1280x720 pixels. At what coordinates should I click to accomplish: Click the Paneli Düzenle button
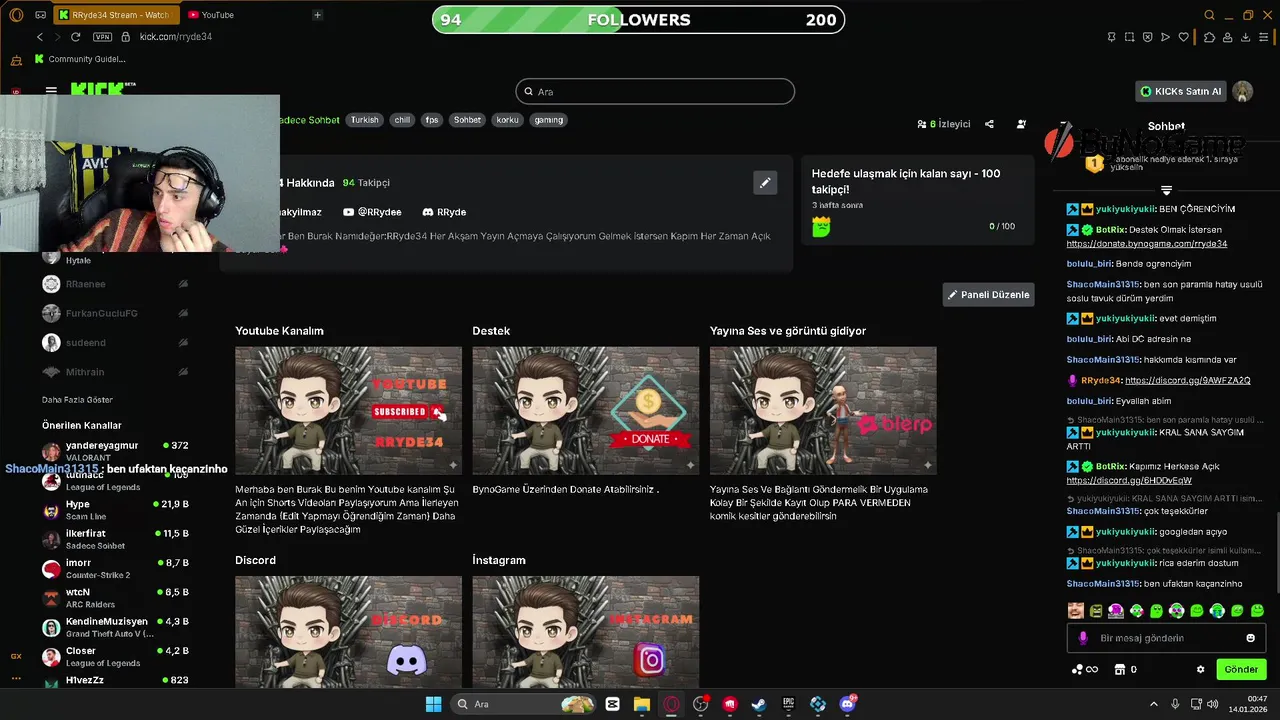(988, 294)
